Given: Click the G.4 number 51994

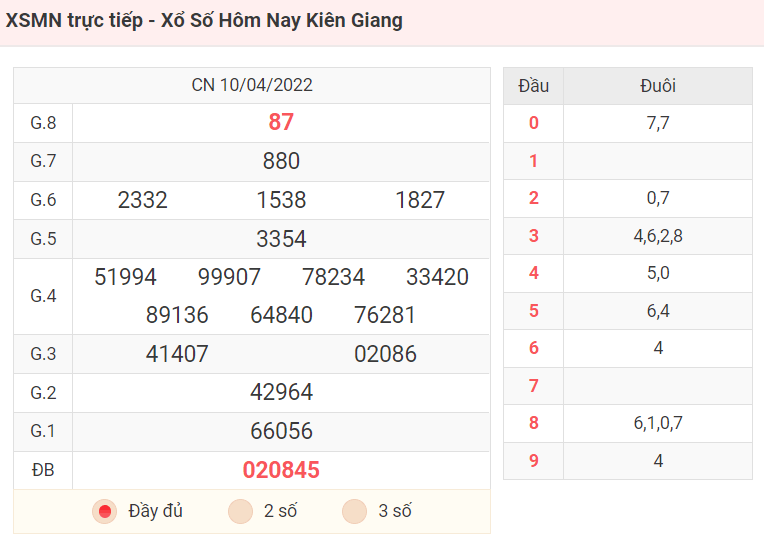Looking at the screenshot, I should (x=125, y=277).
